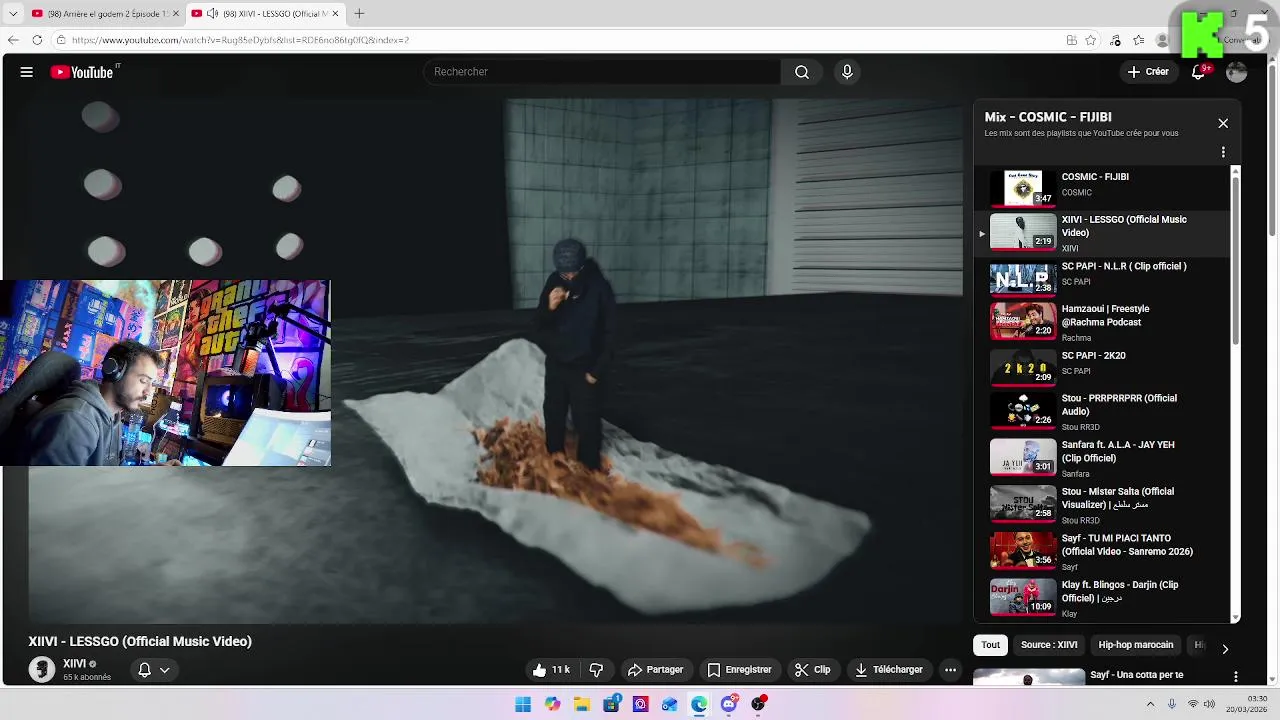Viewport: 1280px width, 720px height.
Task: Toggle the channel notification bell
Action: (x=144, y=670)
